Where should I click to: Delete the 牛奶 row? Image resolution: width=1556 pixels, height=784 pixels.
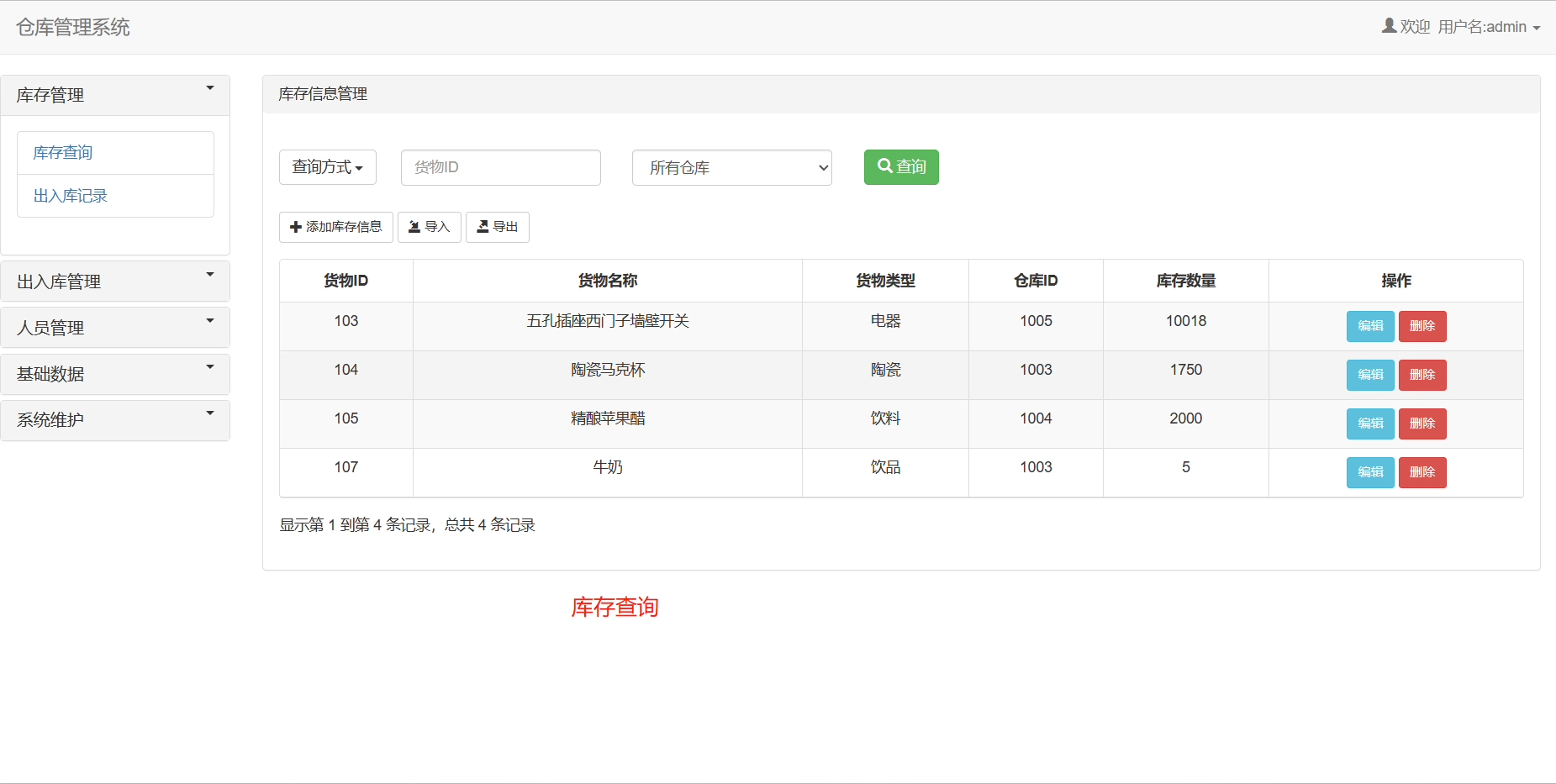point(1422,472)
